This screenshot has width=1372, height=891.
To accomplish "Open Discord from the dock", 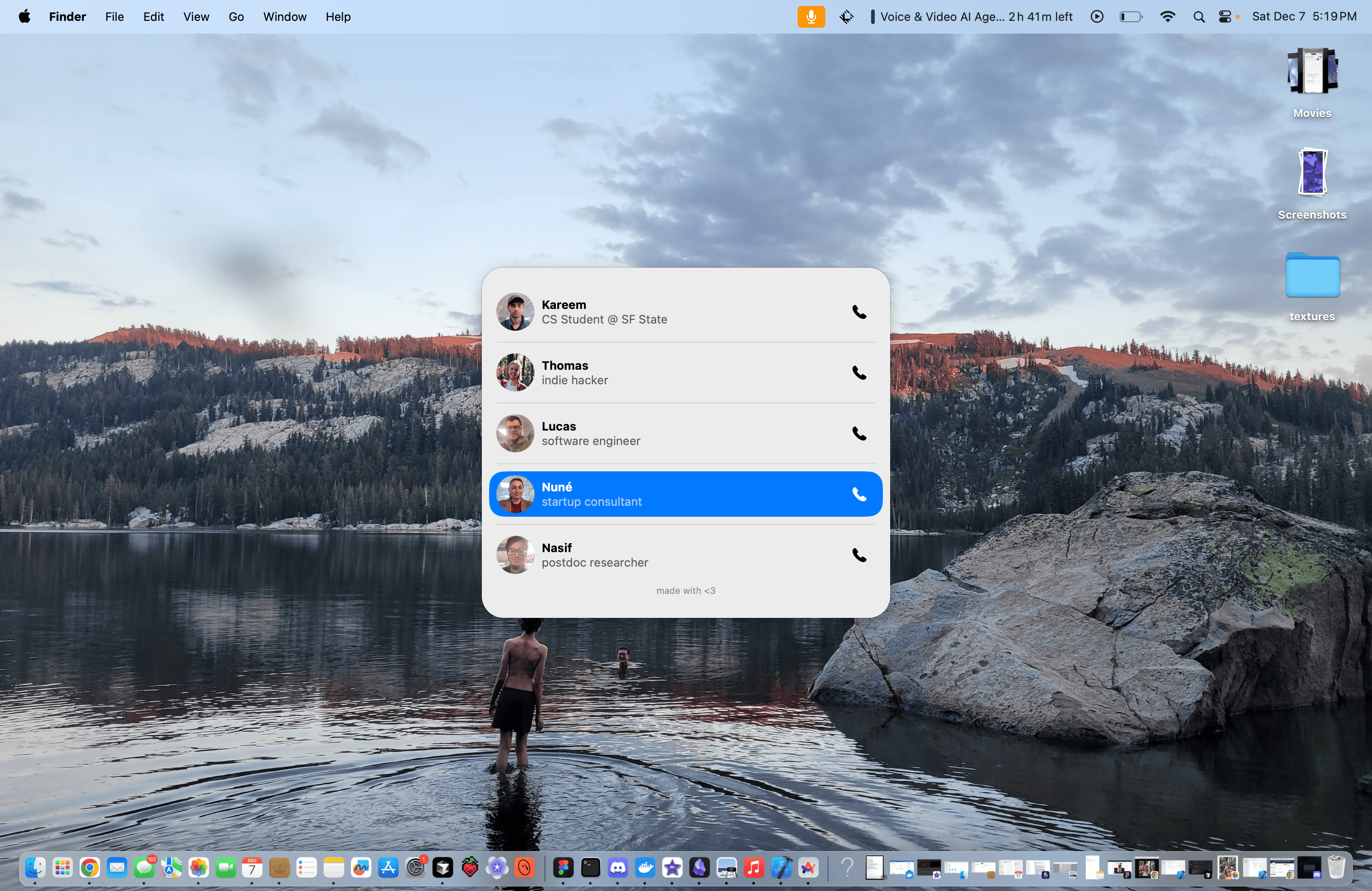I will click(x=617, y=867).
